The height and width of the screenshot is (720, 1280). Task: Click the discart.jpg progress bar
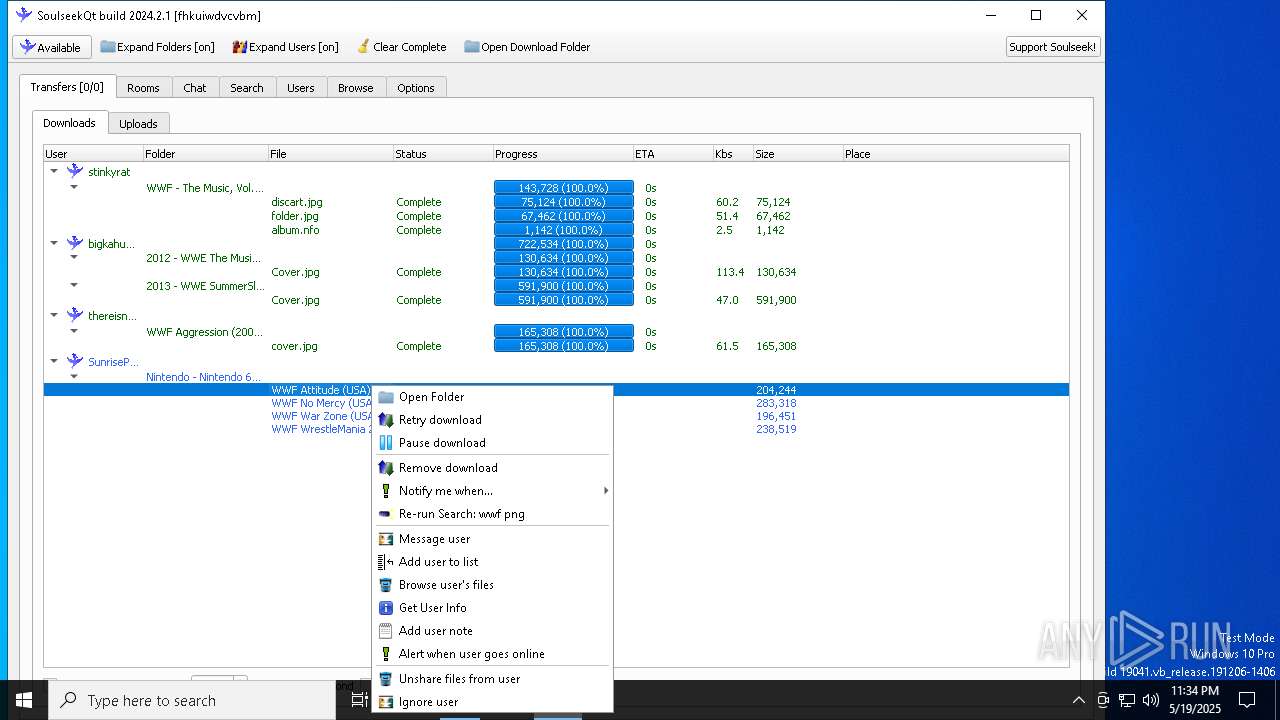pyautogui.click(x=564, y=202)
